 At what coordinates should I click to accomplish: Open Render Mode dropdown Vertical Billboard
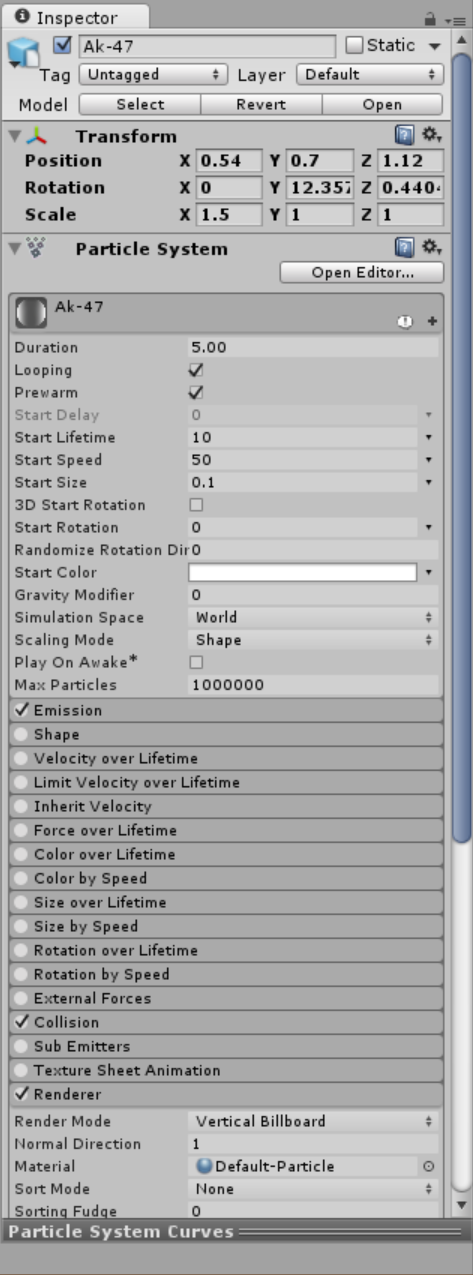[x=313, y=1121]
